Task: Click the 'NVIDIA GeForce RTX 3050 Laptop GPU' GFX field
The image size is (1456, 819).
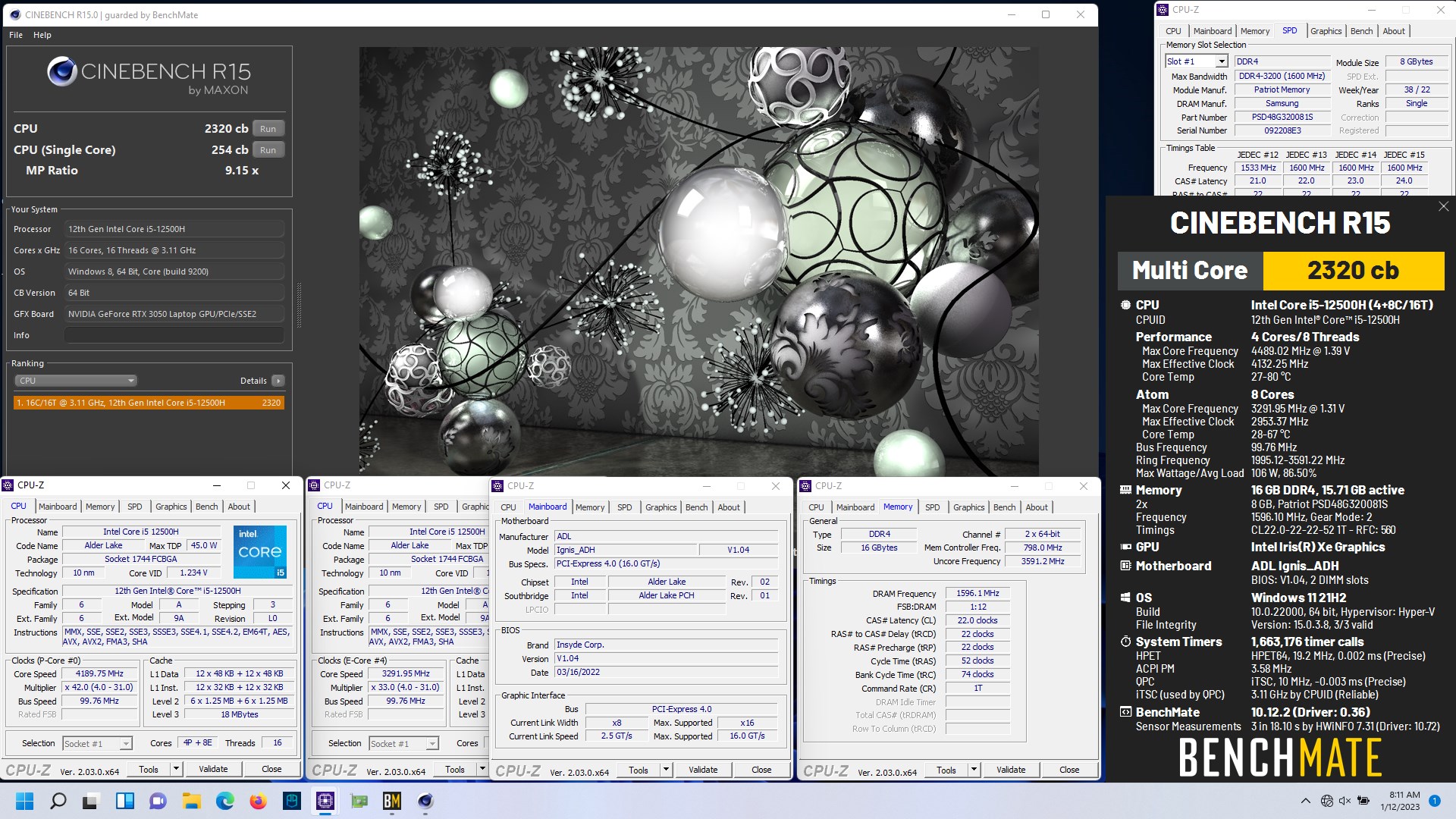Action: pos(174,314)
